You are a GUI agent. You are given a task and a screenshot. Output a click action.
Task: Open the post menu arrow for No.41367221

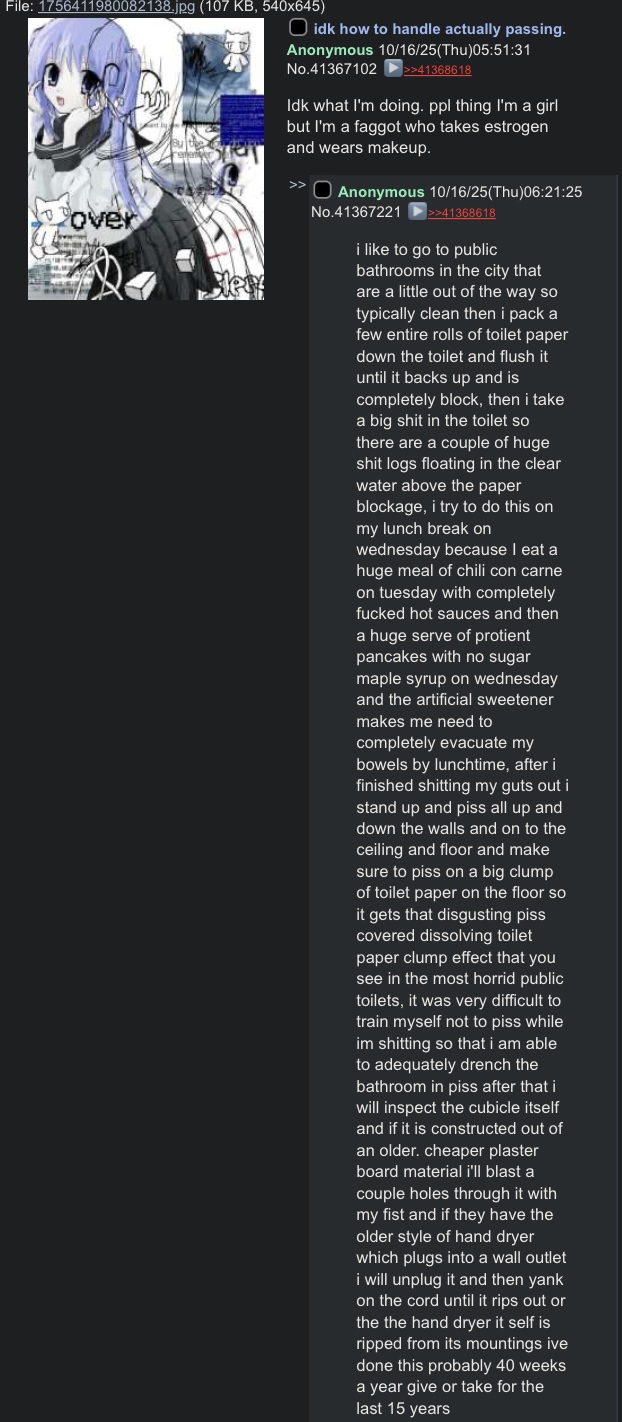(418, 212)
